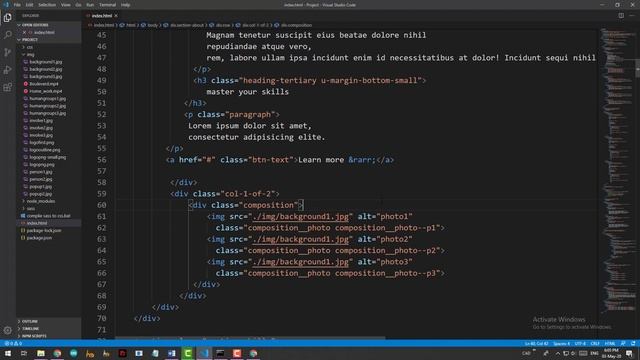Open person1.jpg in file tree

[x=40, y=172]
